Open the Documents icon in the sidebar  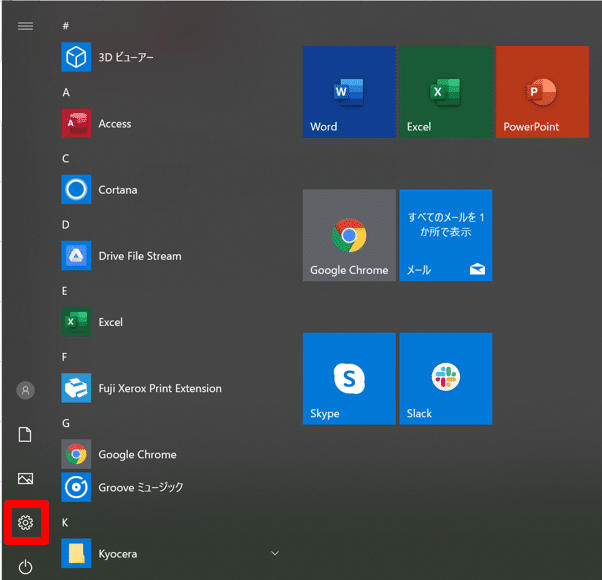[x=25, y=435]
